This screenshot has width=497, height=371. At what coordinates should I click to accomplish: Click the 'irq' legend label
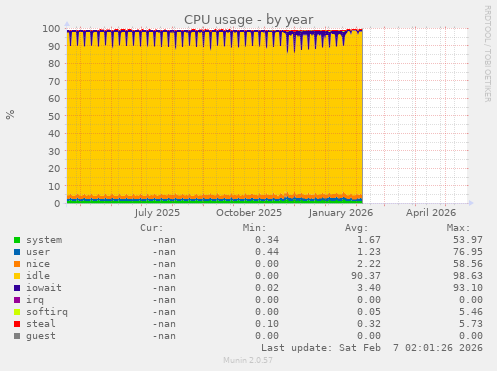[35, 300]
